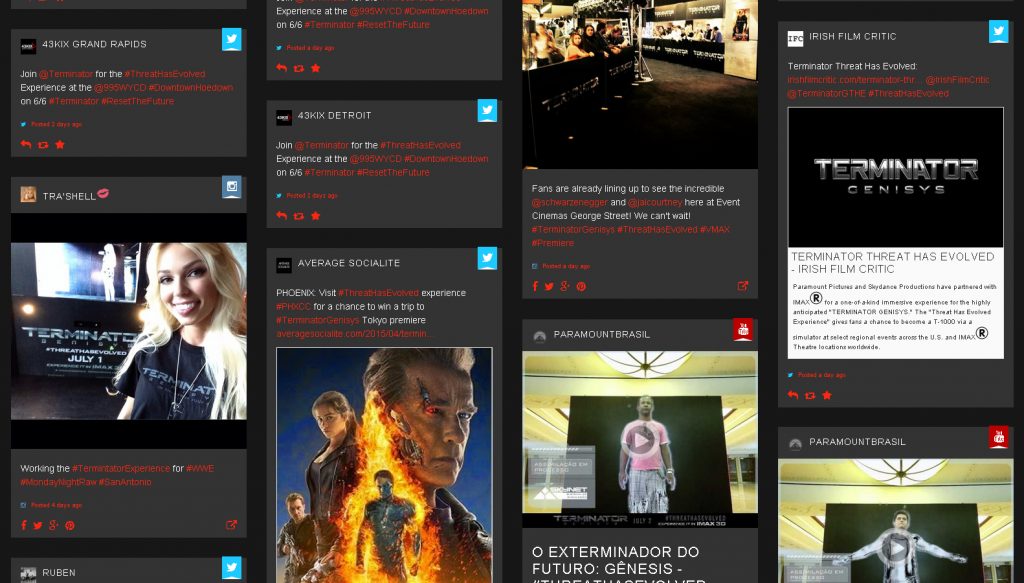Open the Tra'shell profile avatar
The image size is (1024, 583).
[x=28, y=194]
